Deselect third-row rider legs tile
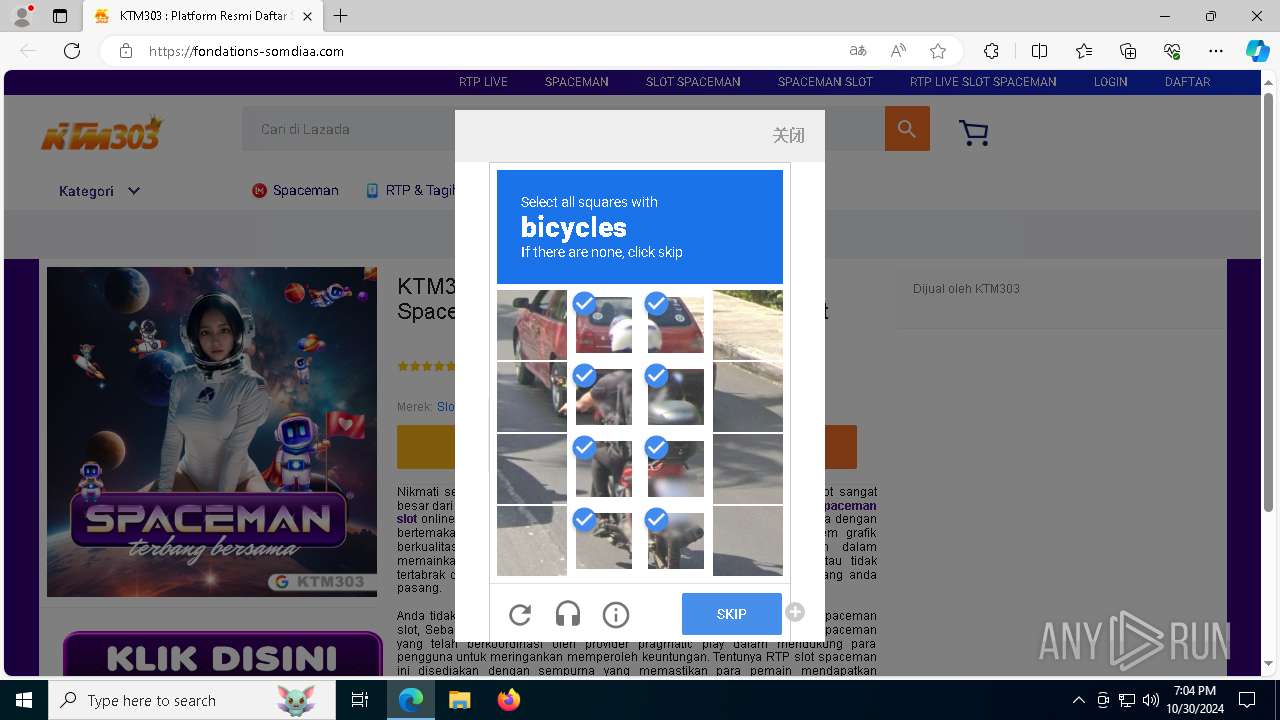This screenshot has width=1280, height=720. pos(604,469)
